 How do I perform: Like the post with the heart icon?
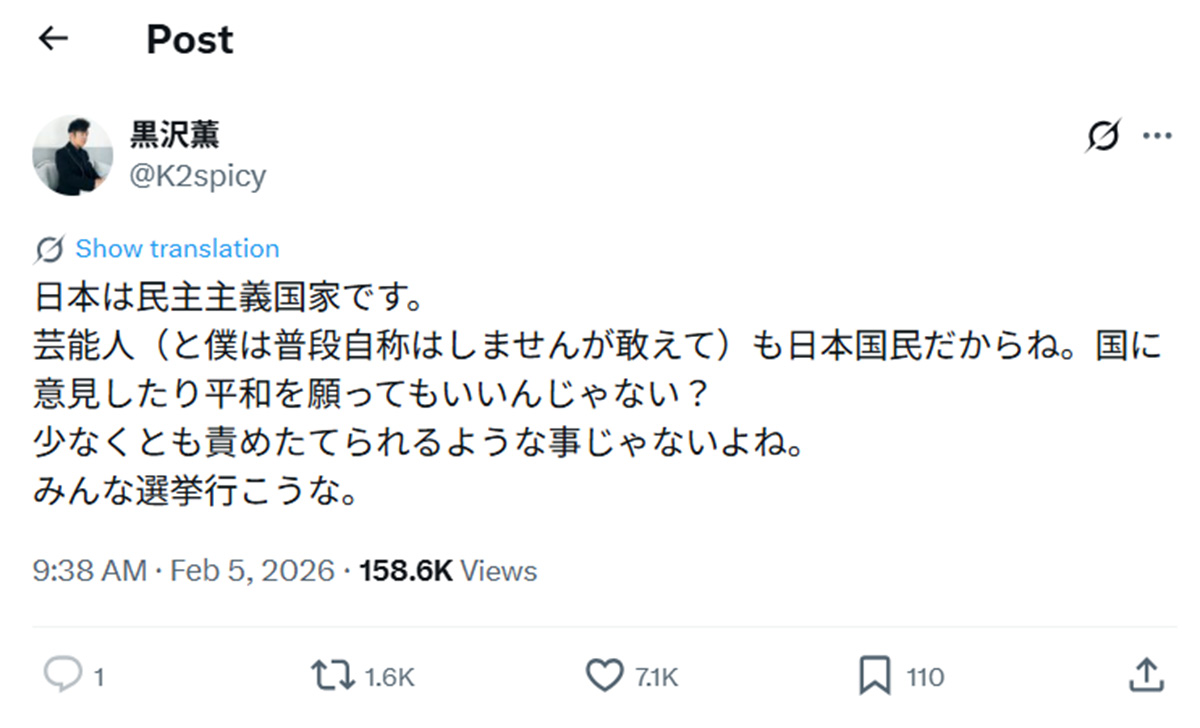tap(604, 677)
